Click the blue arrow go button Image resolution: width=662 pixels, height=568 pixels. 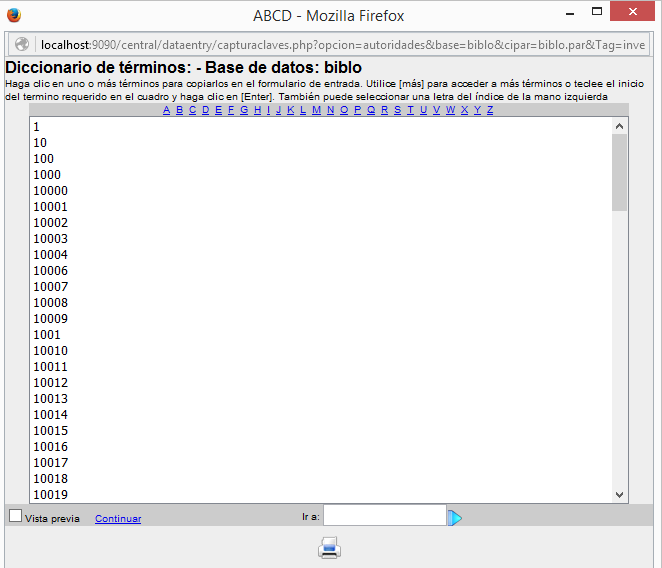pyautogui.click(x=455, y=517)
